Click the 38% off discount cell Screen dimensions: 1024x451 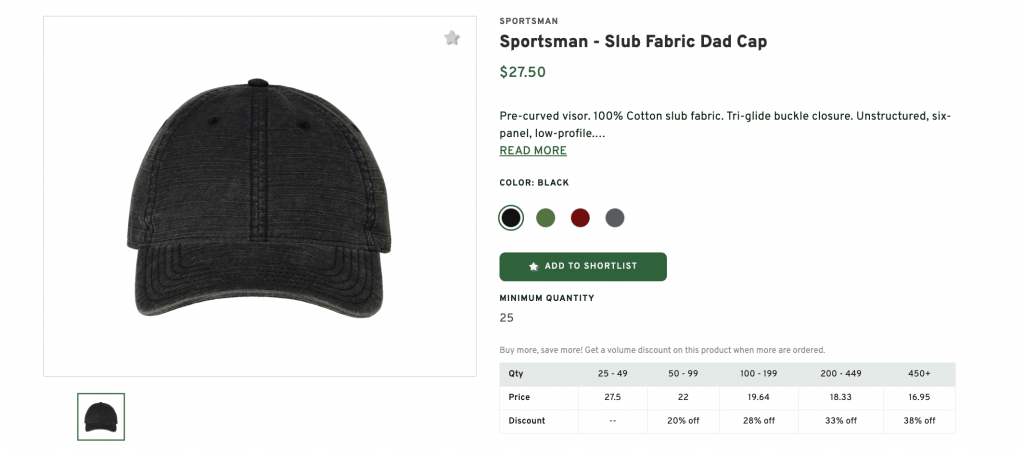917,421
